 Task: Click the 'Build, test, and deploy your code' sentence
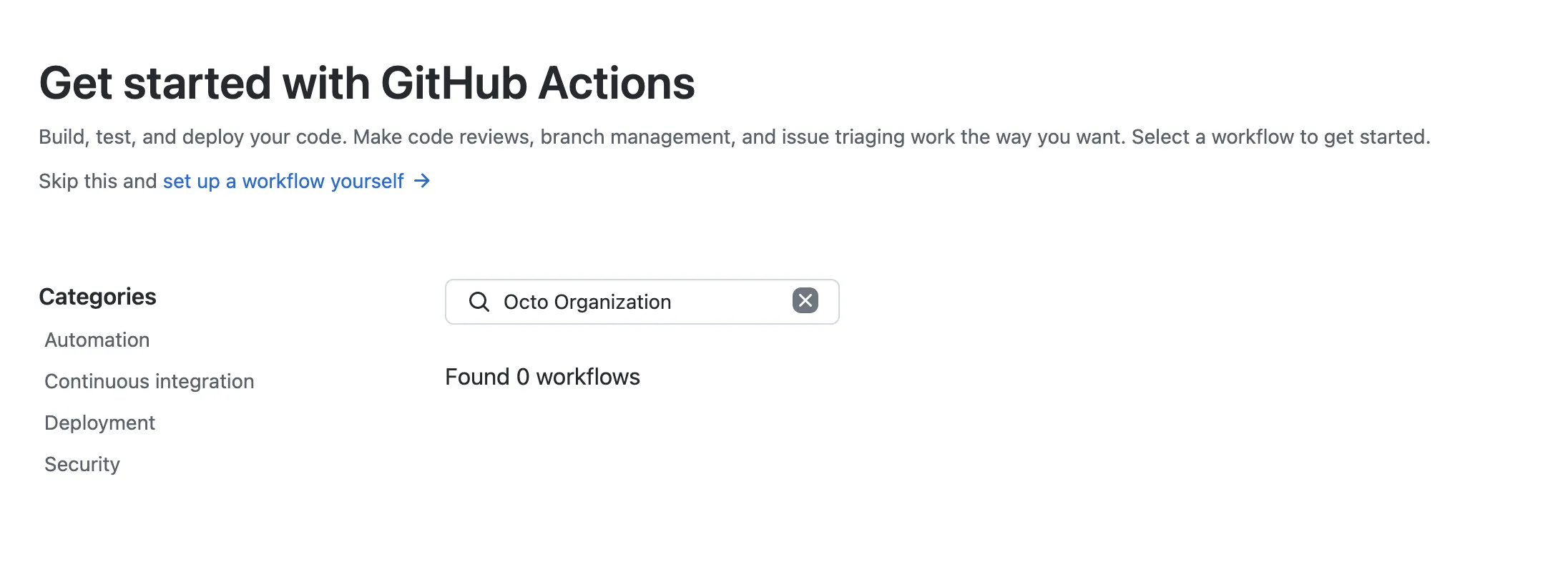tap(192, 137)
